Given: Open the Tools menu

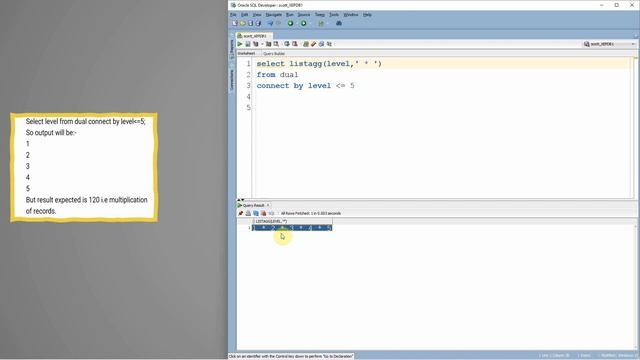Looking at the screenshot, I should [334, 15].
